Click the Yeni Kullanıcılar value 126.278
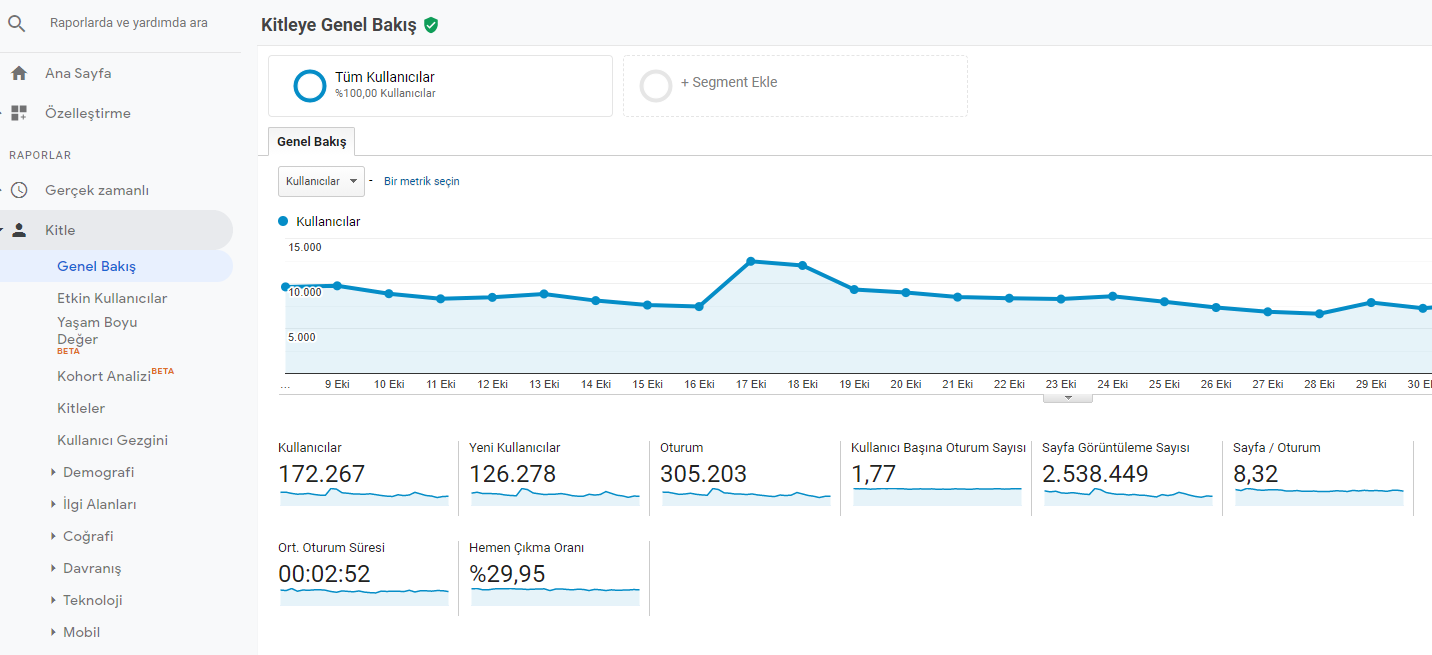Screen dimensions: 1432x655 513,474
